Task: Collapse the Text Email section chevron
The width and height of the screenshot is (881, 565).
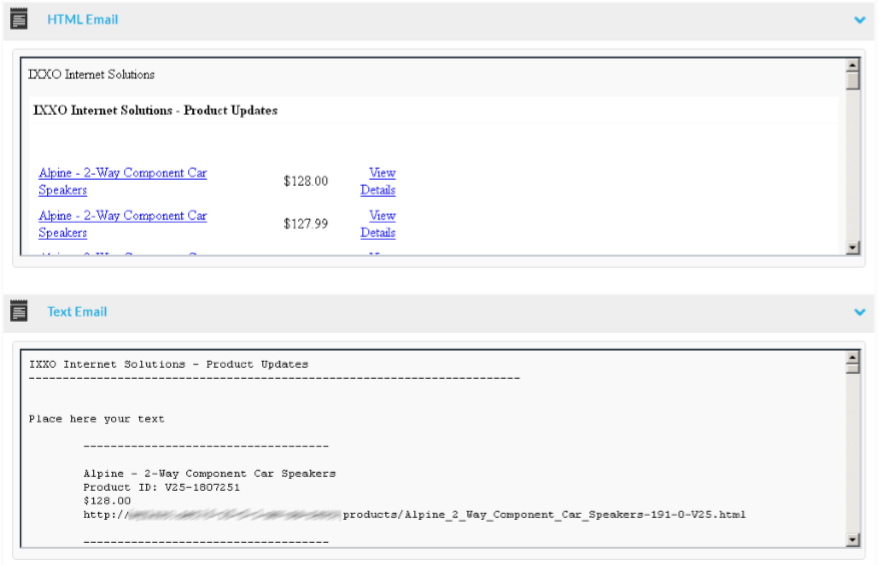Action: tap(859, 312)
